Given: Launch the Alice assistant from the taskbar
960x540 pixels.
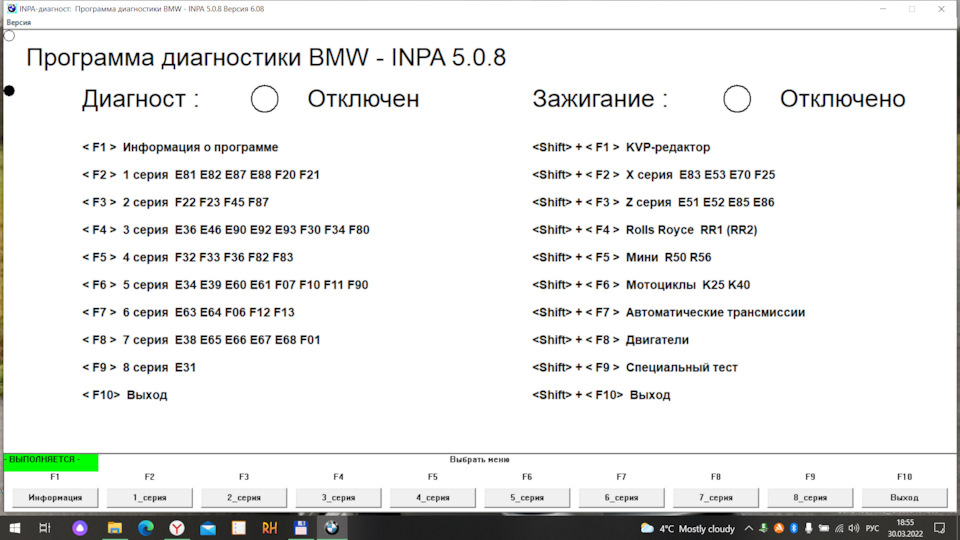Looking at the screenshot, I should pyautogui.click(x=80, y=528).
